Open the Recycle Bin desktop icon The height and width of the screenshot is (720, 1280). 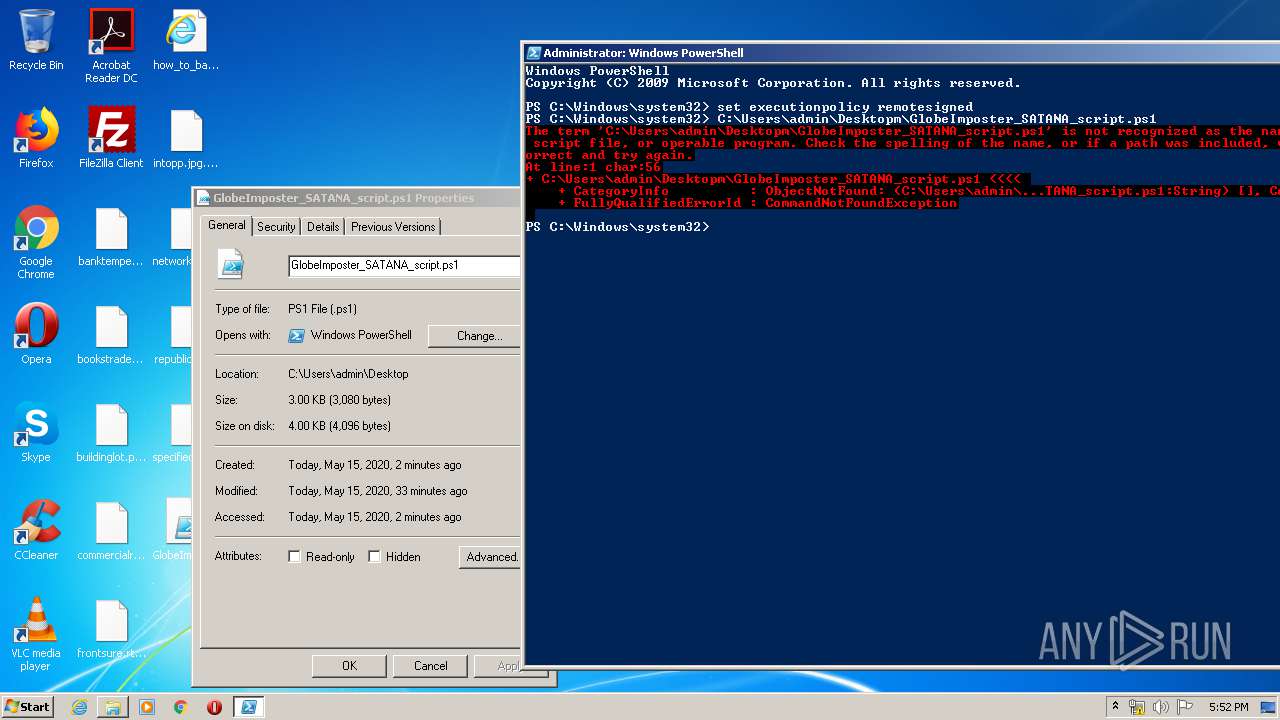tap(36, 40)
